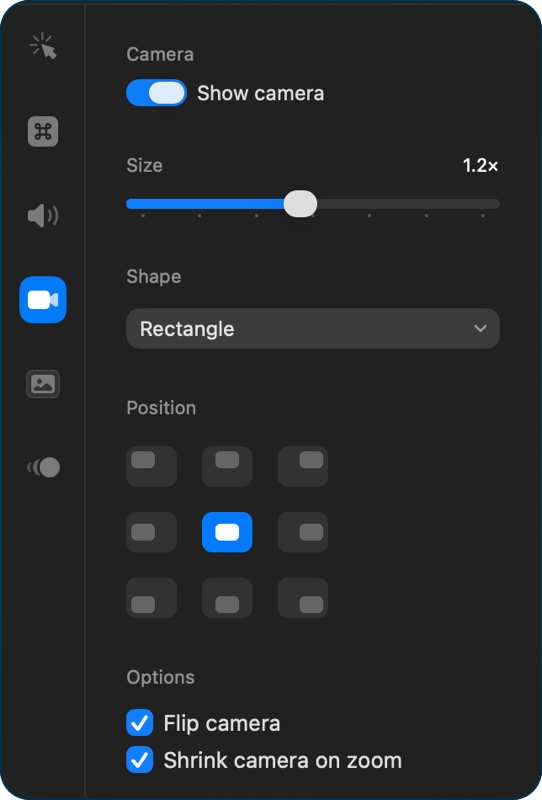Open the cursor click effects settings

43,46
